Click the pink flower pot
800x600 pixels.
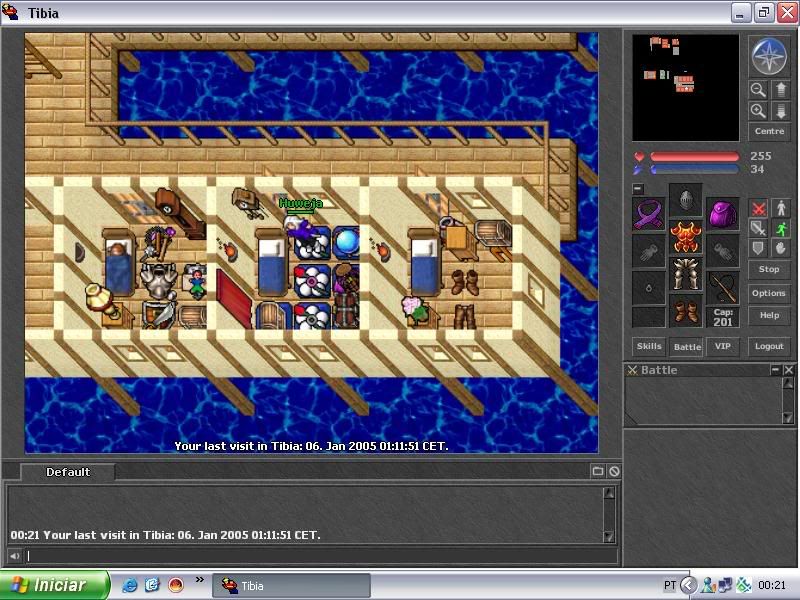pyautogui.click(x=415, y=309)
